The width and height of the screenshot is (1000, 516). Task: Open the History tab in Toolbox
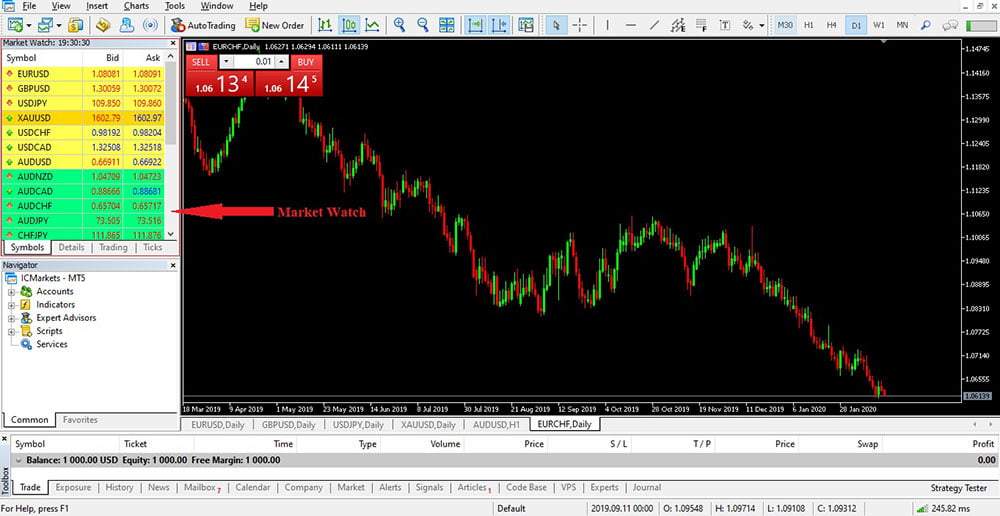(x=119, y=487)
